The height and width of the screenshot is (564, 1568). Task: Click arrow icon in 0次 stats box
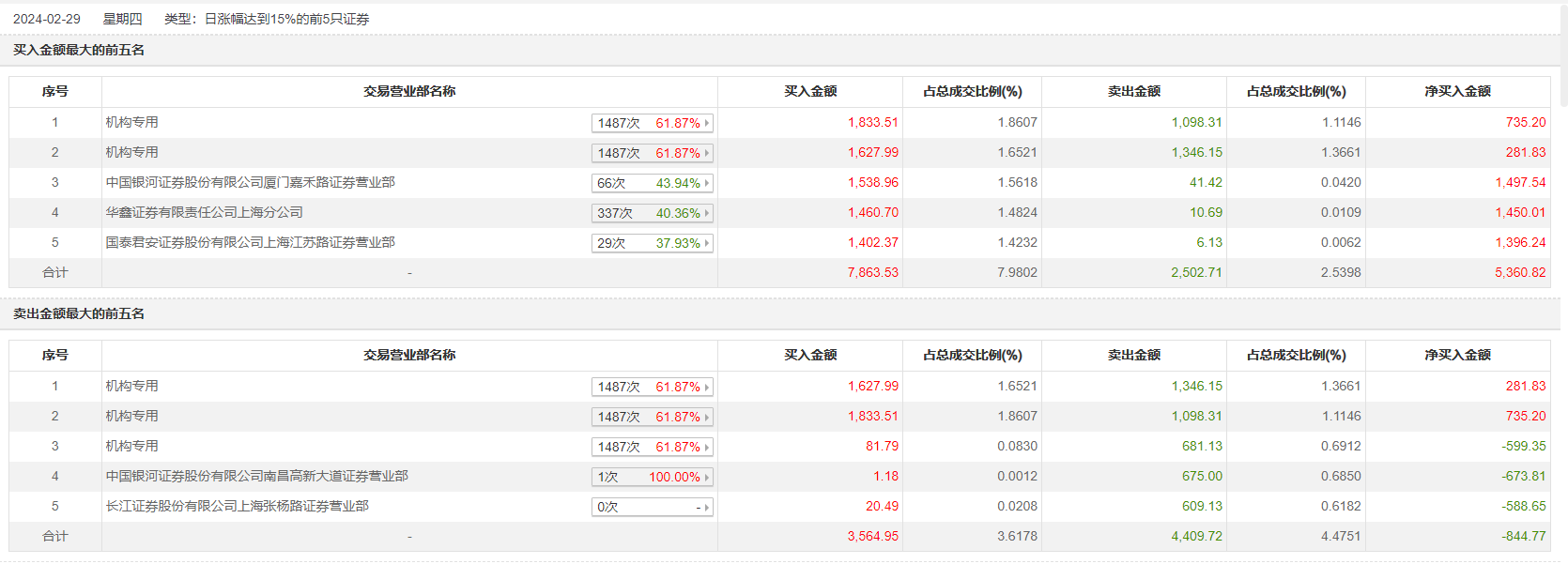pos(707,507)
